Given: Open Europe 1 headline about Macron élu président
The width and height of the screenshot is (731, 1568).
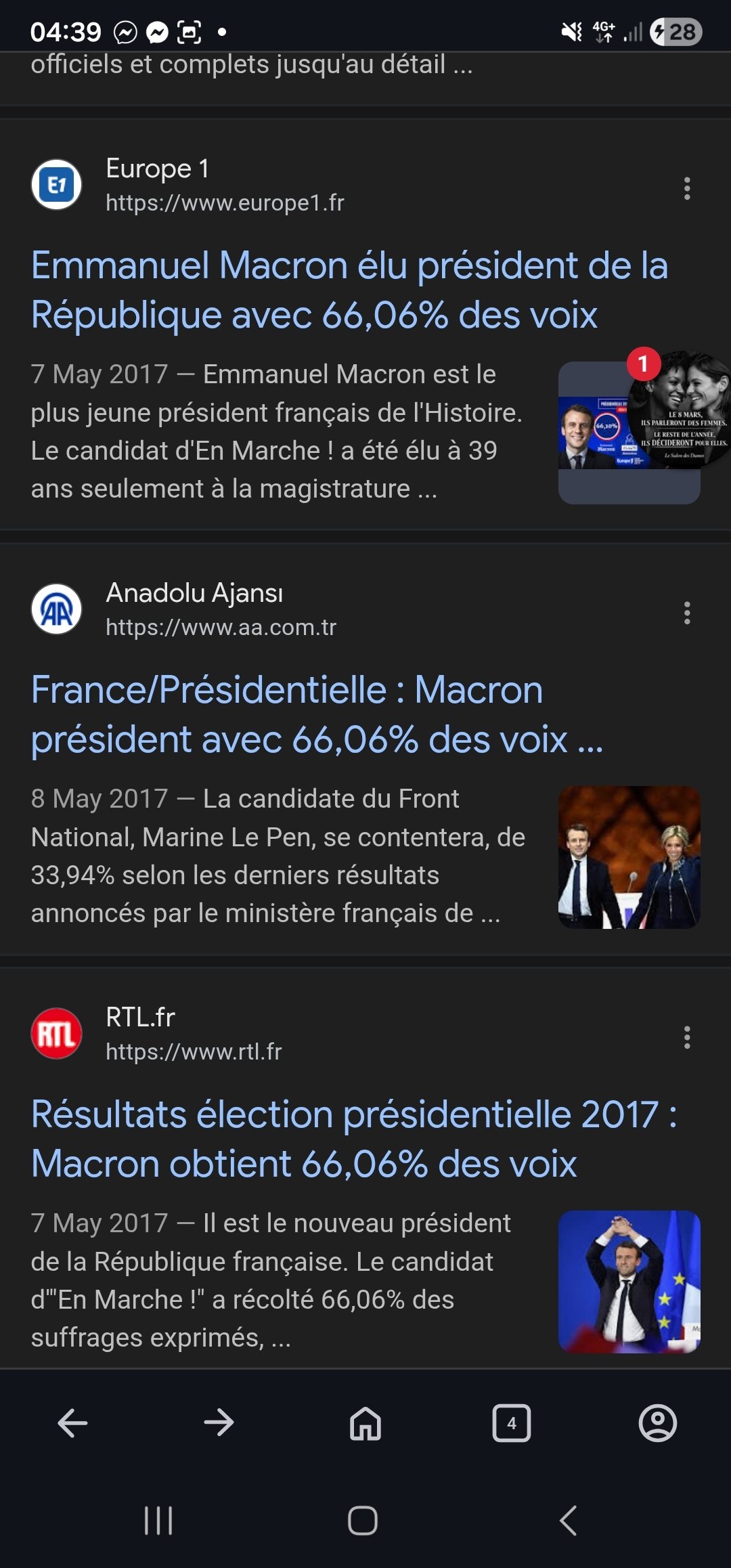Looking at the screenshot, I should click(x=349, y=290).
